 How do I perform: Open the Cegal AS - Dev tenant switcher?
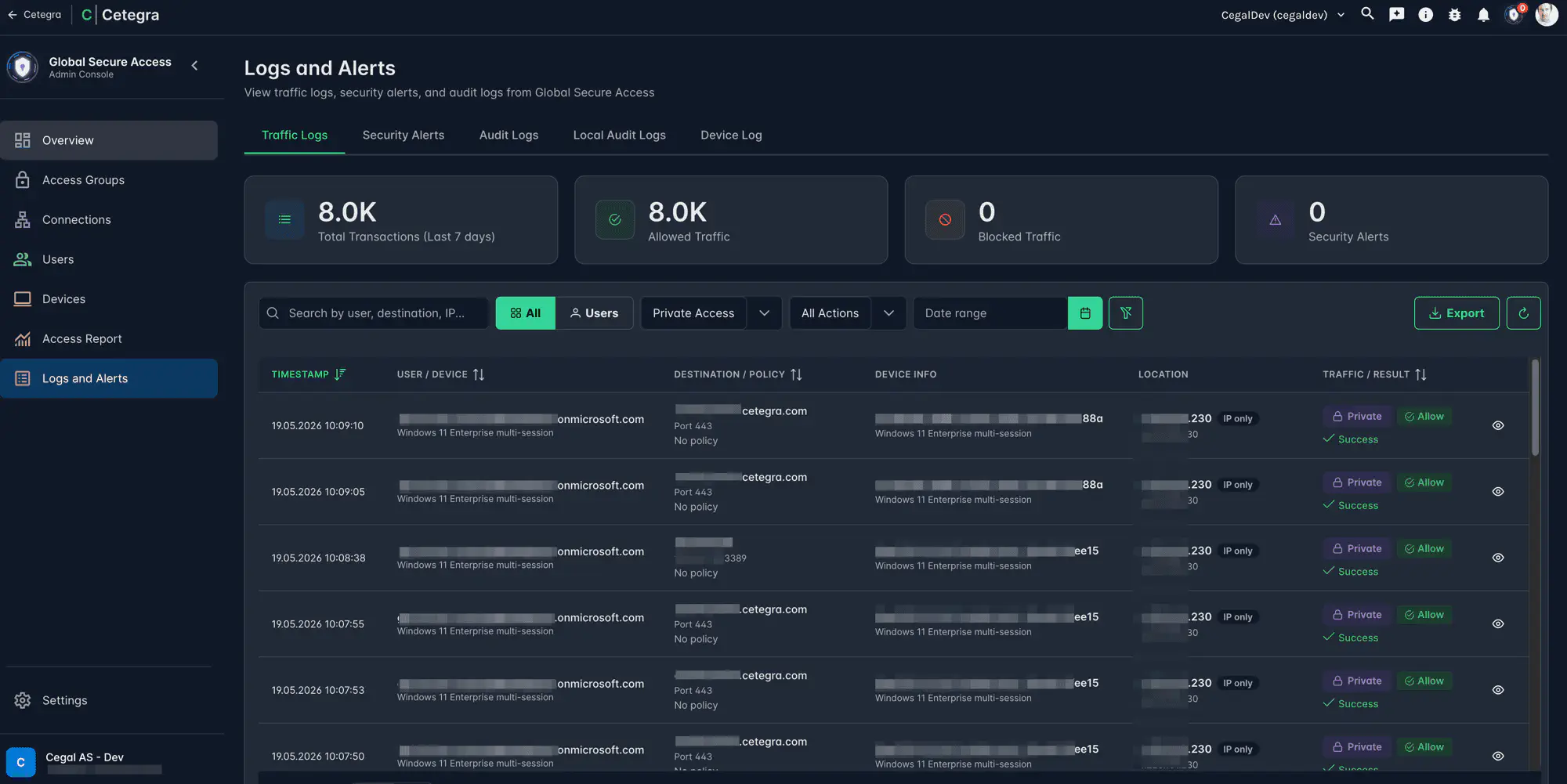point(109,761)
